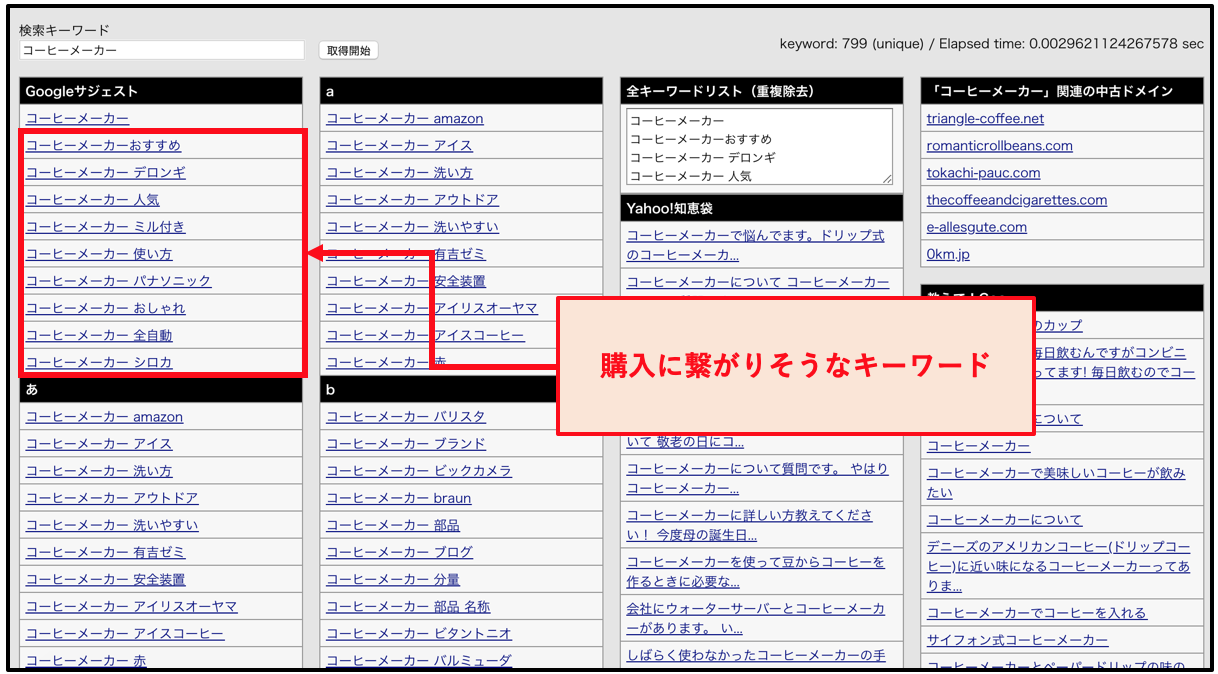Screen dimensions: 1218x674
Task: Open the サイフォン式コーヒーメーカー link
Action: click(1017, 640)
